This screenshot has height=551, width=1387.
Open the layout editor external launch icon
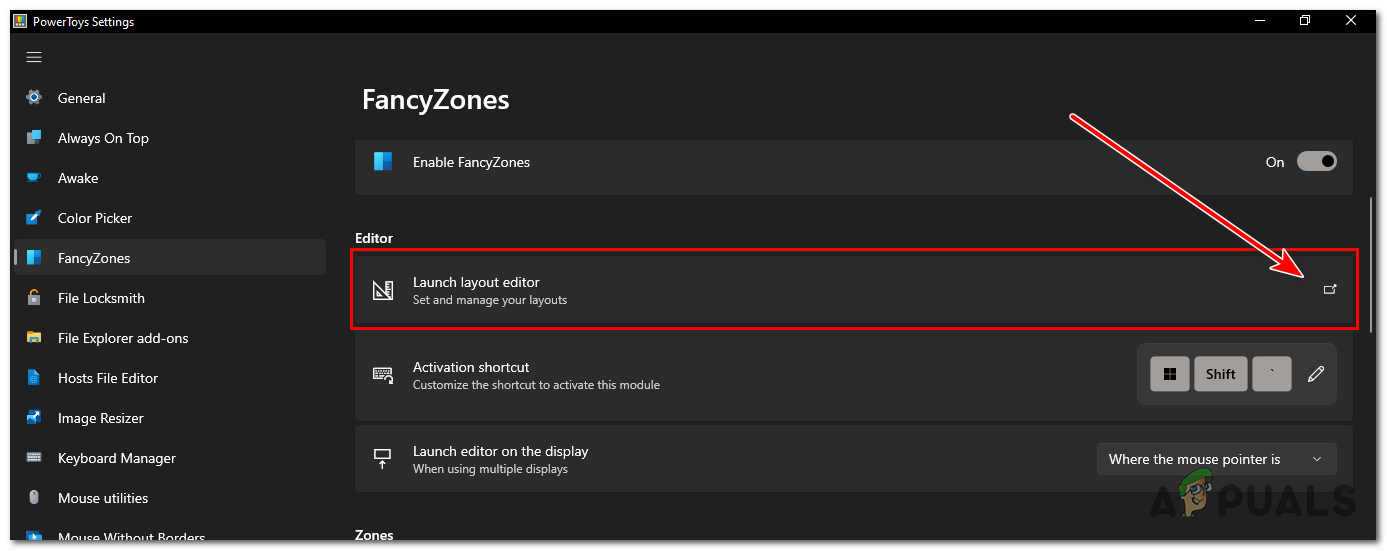click(1330, 290)
